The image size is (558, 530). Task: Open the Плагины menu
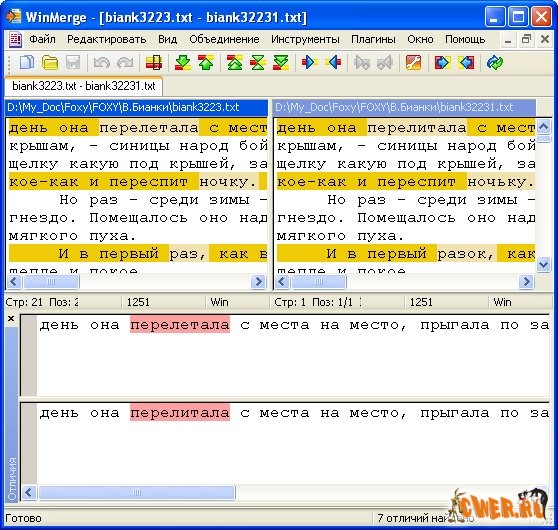373,39
